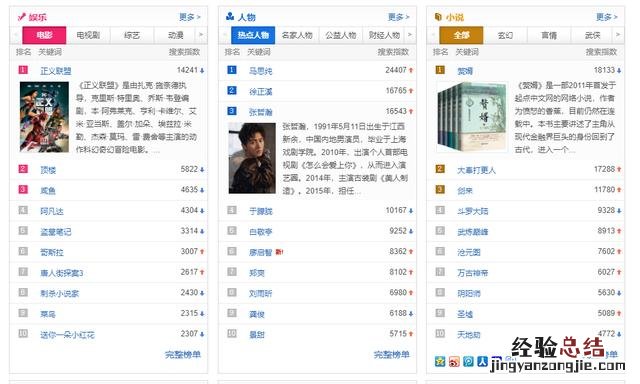This screenshot has height=384, width=640.
Task: Open 完整榜单 under the movie list
Action: coord(183,355)
